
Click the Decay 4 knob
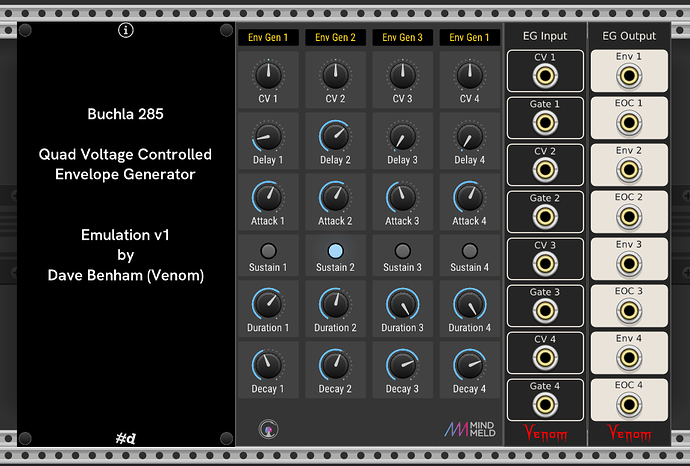470,365
